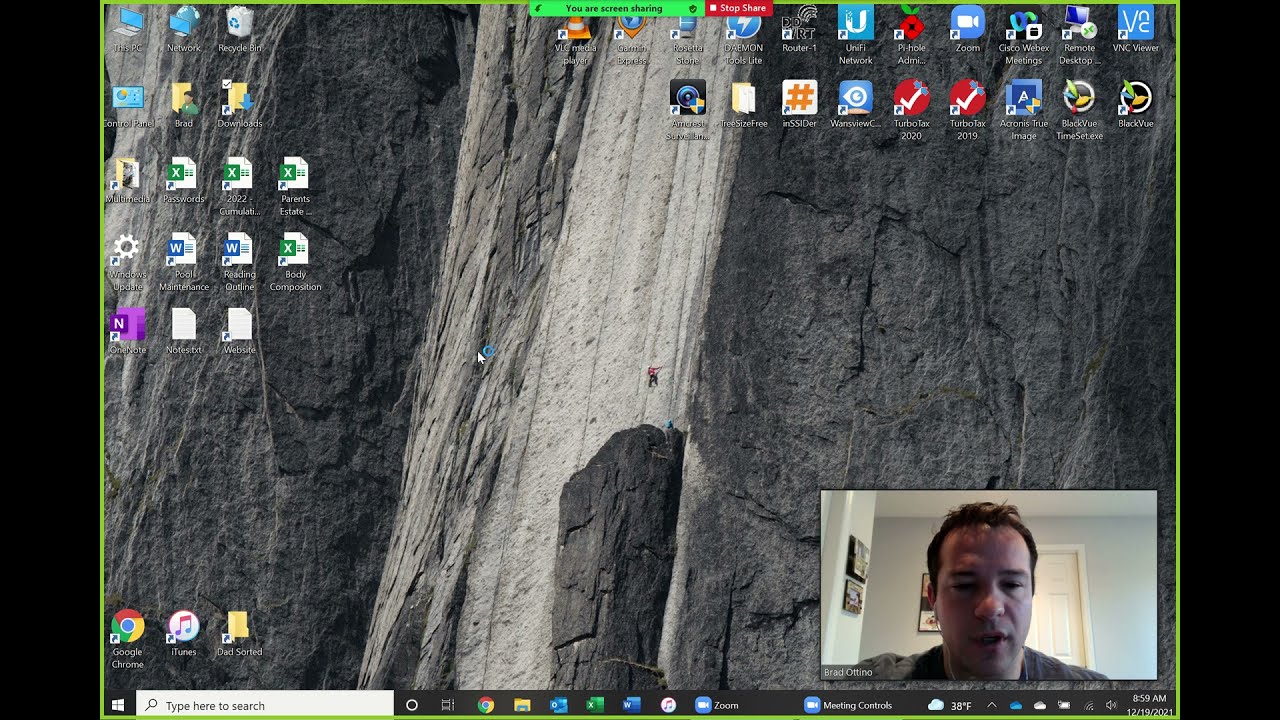1280x720 pixels.
Task: Open the volume control in tray
Action: click(1112, 705)
